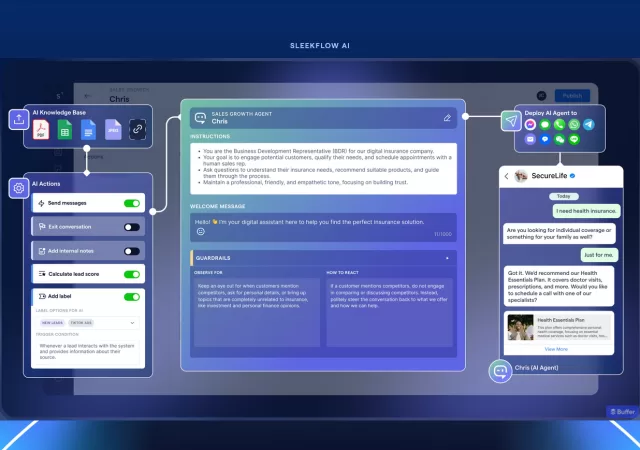The image size is (640, 450).
Task: Click the upload icon beside AI Knowledge Base
Action: 18,119
